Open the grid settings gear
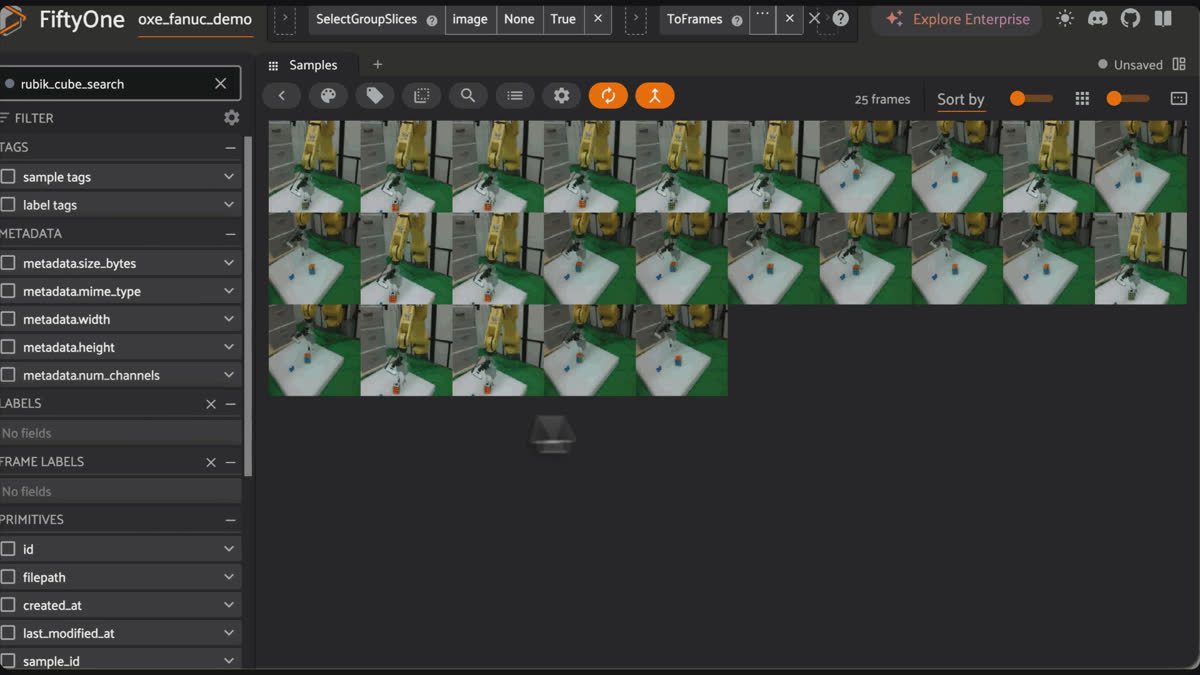Screen dimensions: 1200x675 [x=562, y=96]
